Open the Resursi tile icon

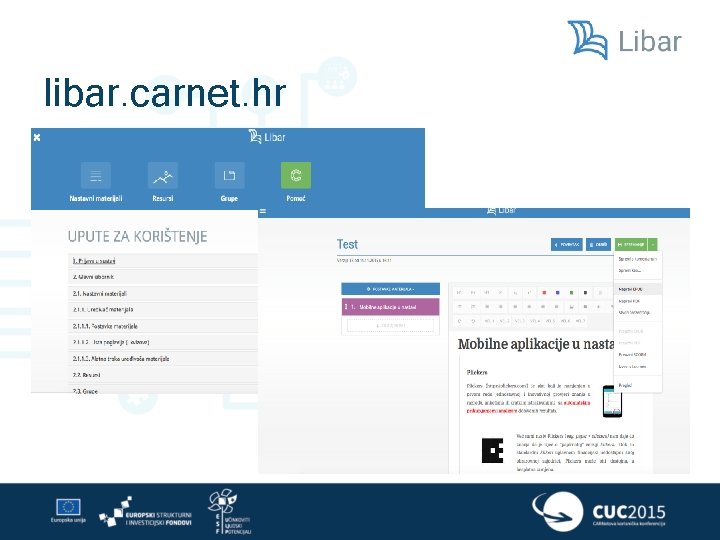(163, 175)
